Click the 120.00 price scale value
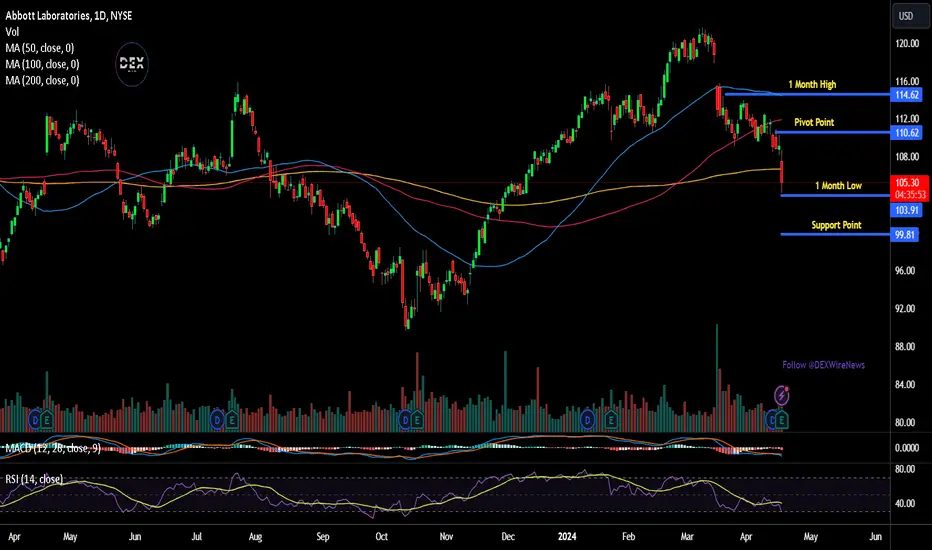 coord(907,43)
